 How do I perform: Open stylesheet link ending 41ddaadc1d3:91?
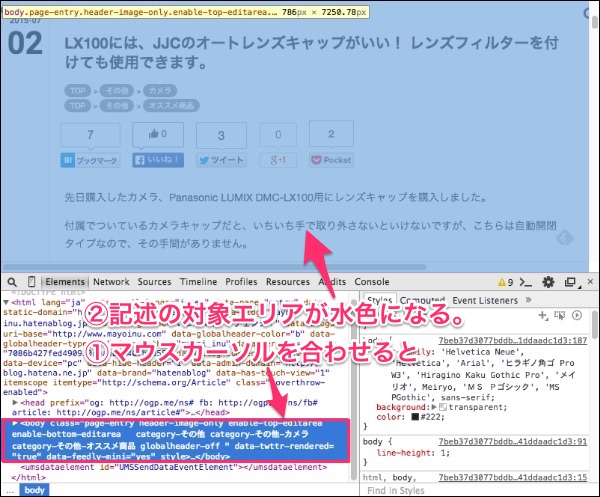[513, 442]
